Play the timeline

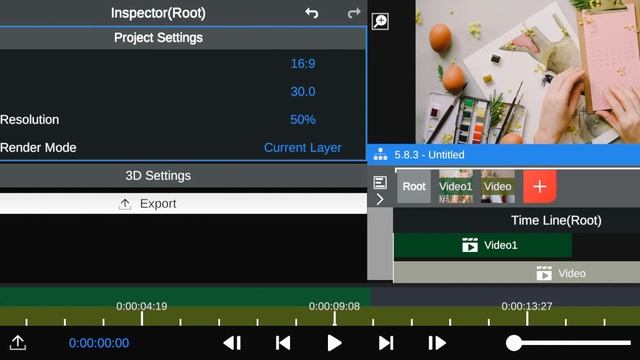pyautogui.click(x=334, y=343)
